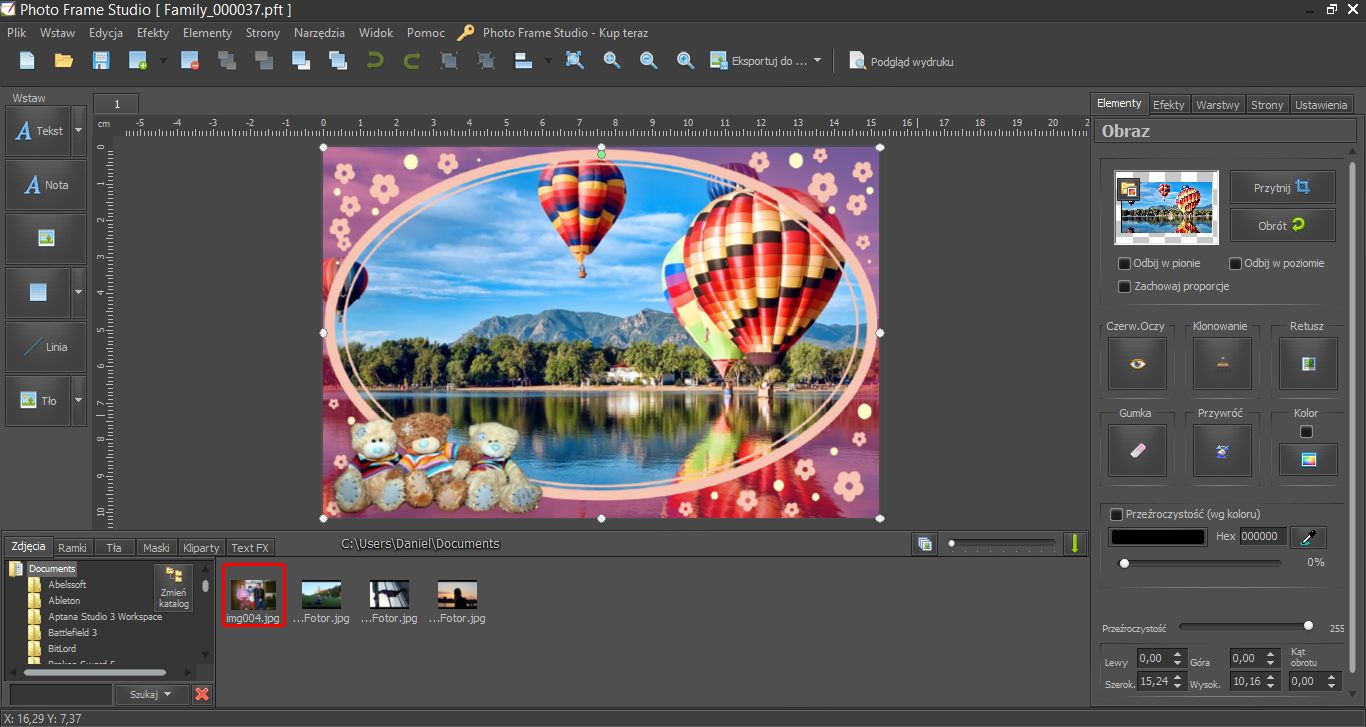Open the Czerw.Oczy red-eye tool
Viewport: 1366px width, 727px height.
pyautogui.click(x=1137, y=364)
